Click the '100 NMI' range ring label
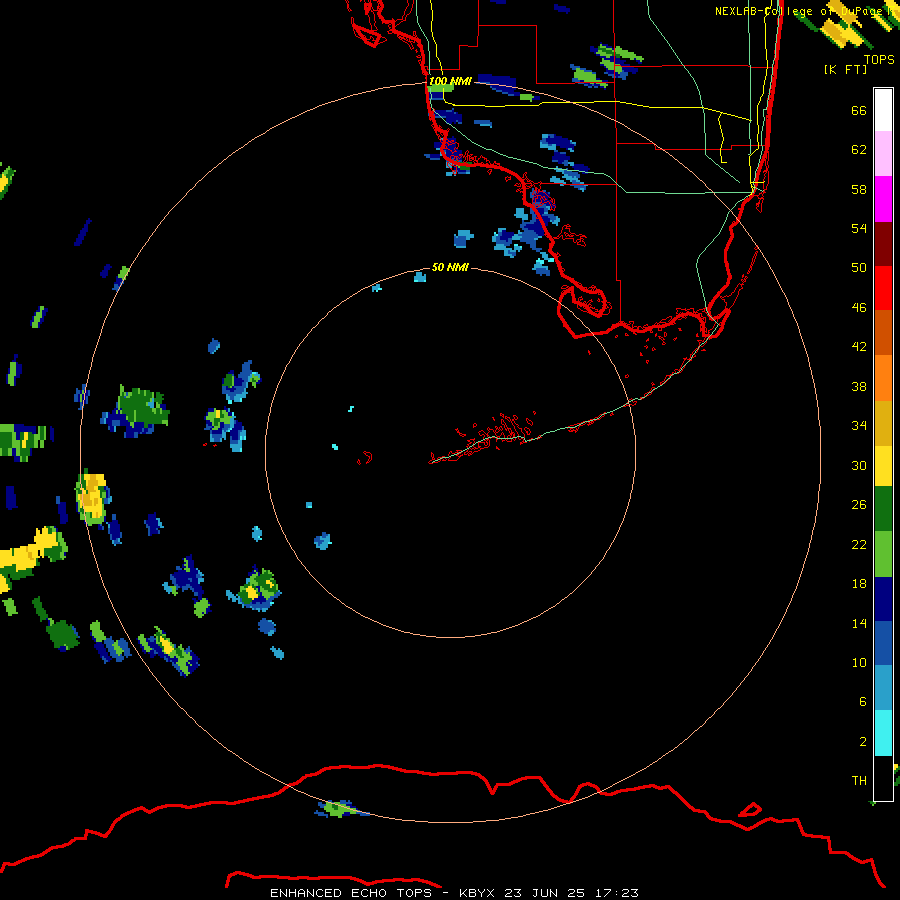The height and width of the screenshot is (900, 900). pyautogui.click(x=450, y=82)
